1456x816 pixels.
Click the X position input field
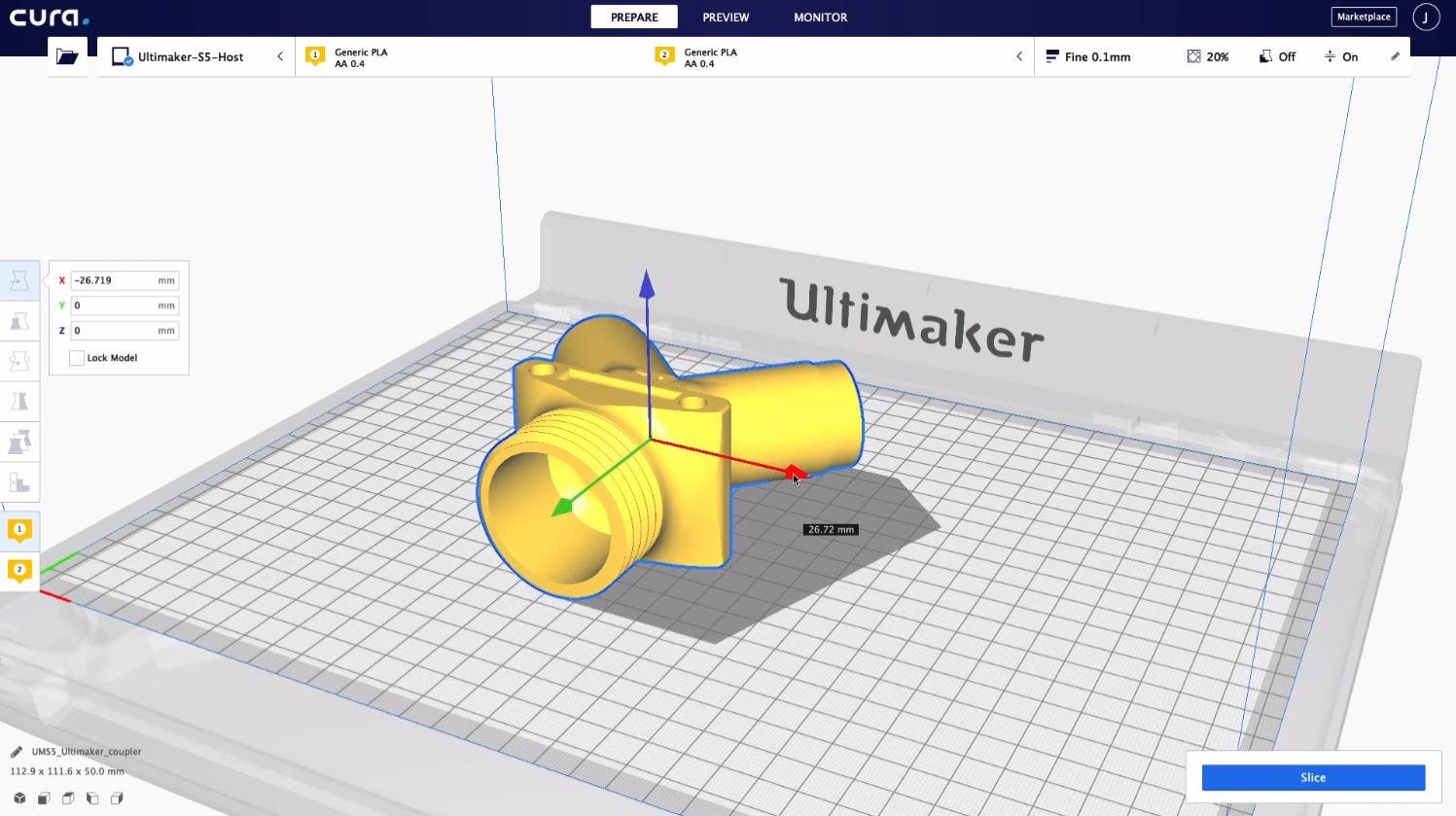coord(114,280)
